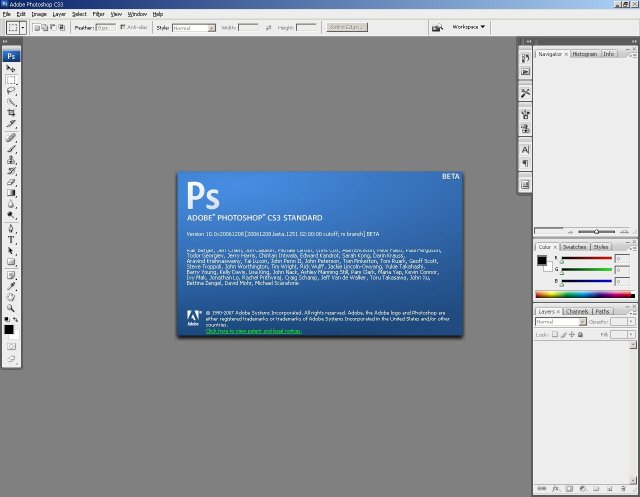Open the Workspace dropdown menu
The height and width of the screenshot is (497, 640).
tap(469, 27)
